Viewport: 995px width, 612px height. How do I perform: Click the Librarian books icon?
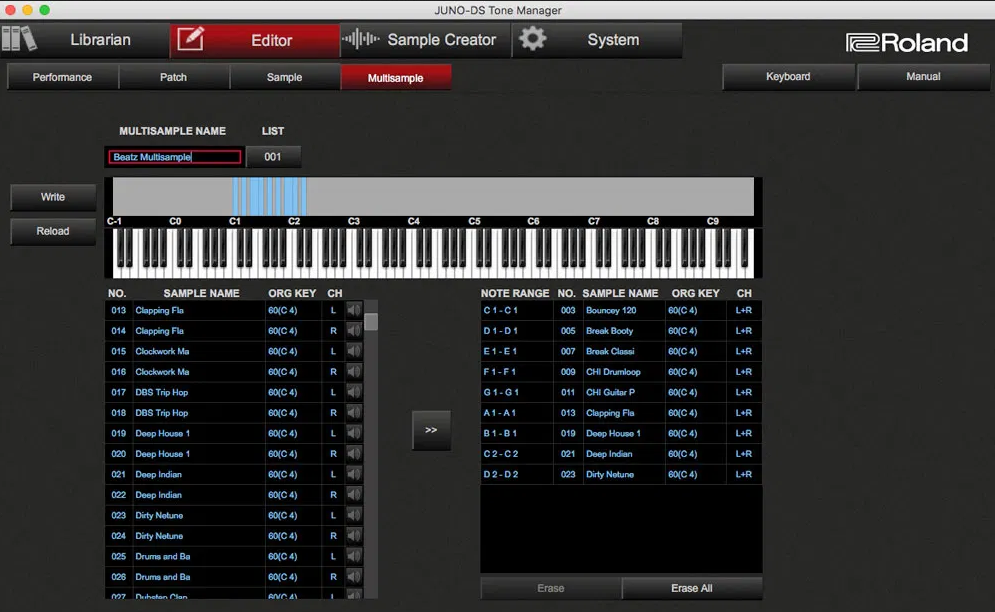(19, 39)
